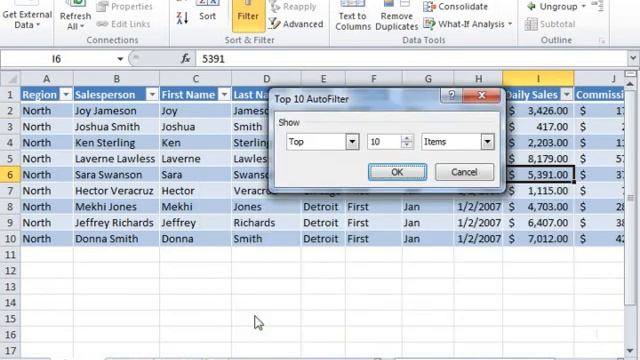Expand the formula bar
Image resolution: width=640 pixels, height=360 pixels.
pyautogui.click(x=633, y=59)
